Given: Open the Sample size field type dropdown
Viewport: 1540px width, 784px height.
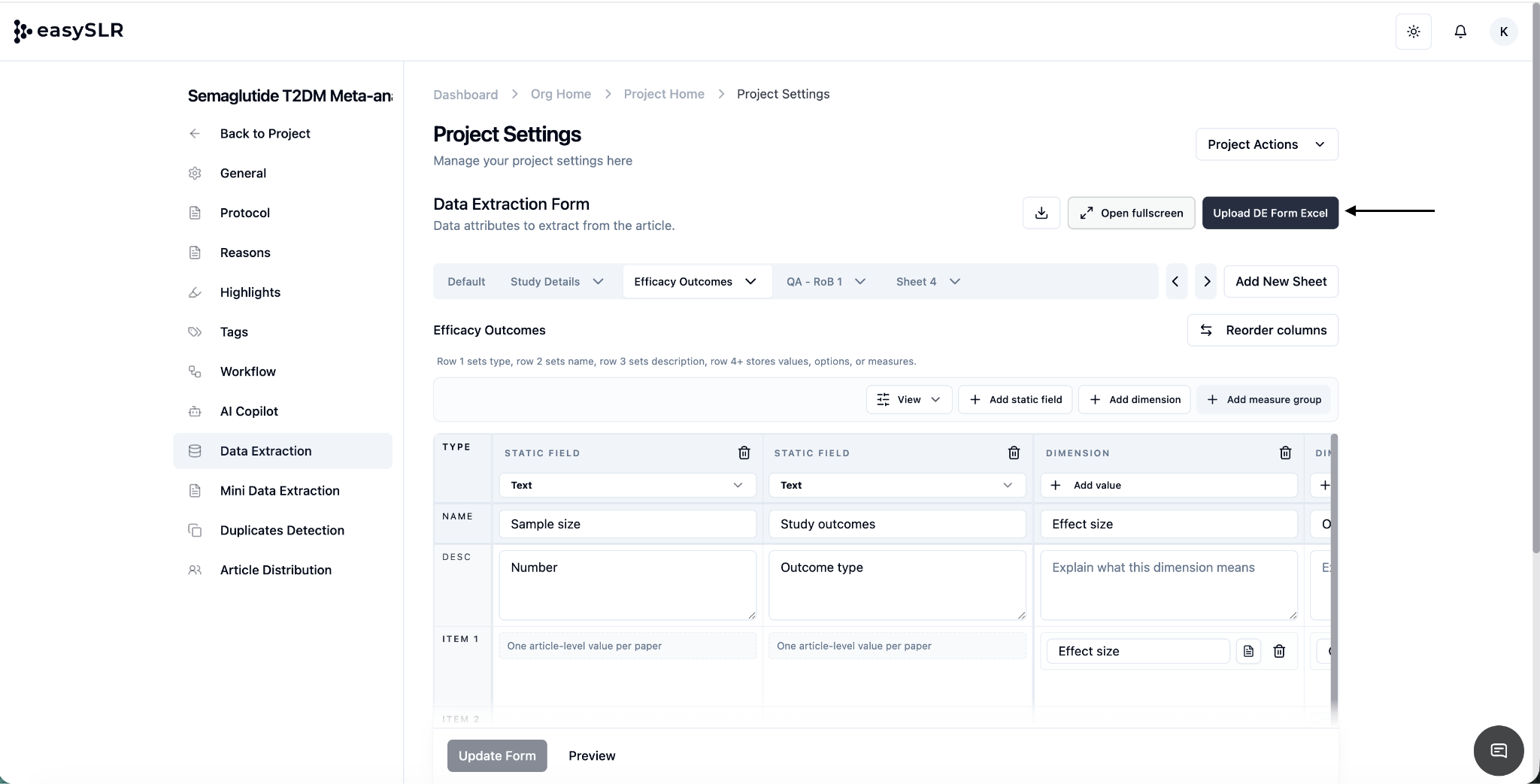Looking at the screenshot, I should (x=627, y=486).
